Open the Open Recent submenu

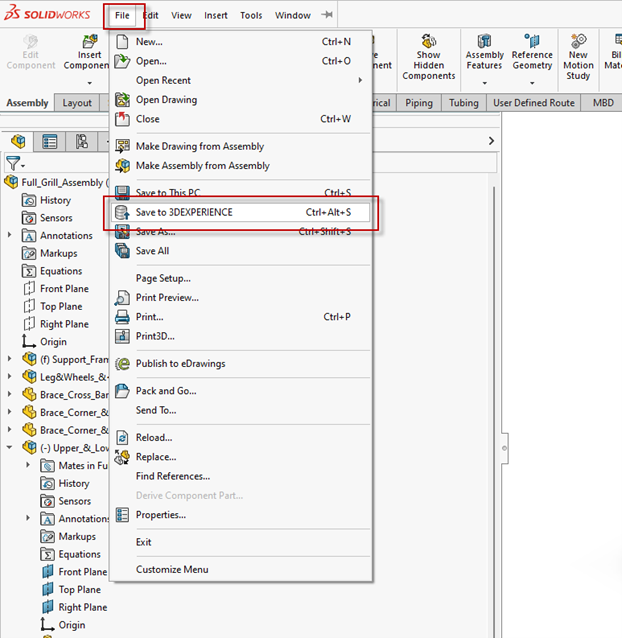(x=241, y=80)
